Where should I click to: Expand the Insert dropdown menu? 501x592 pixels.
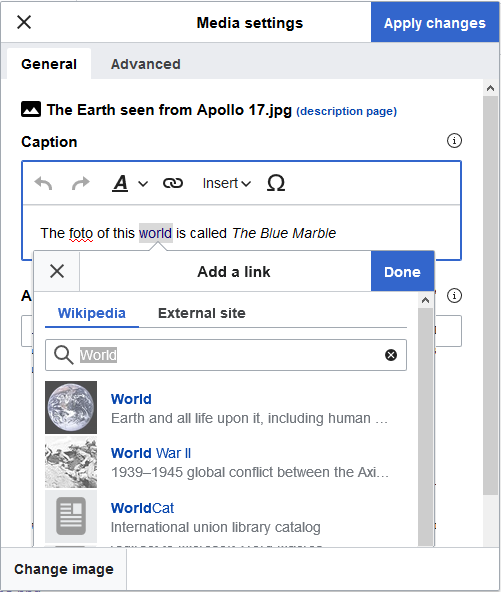pos(227,183)
